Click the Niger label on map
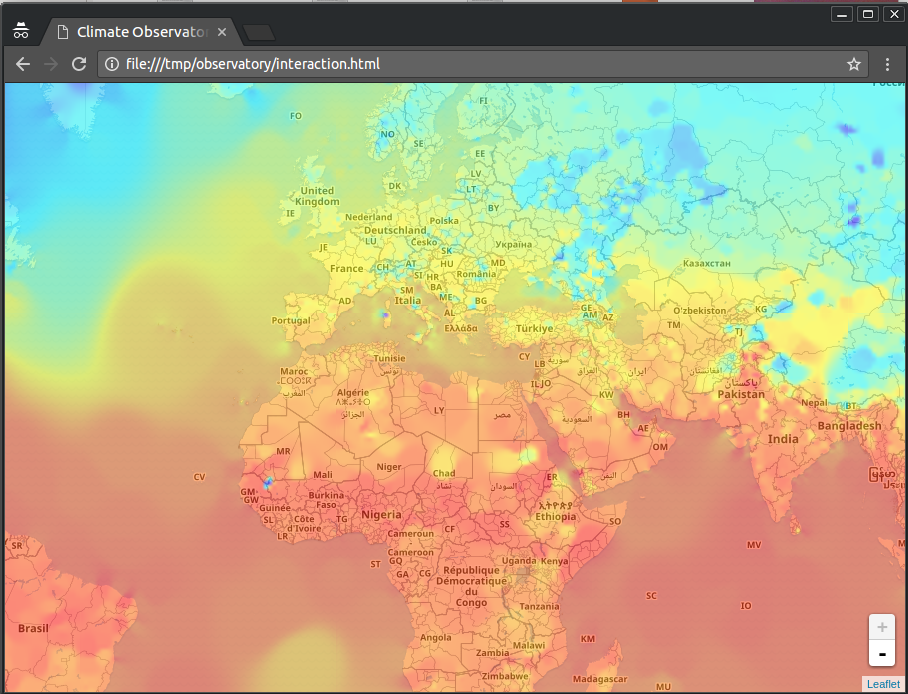The image size is (908, 694). tap(389, 467)
